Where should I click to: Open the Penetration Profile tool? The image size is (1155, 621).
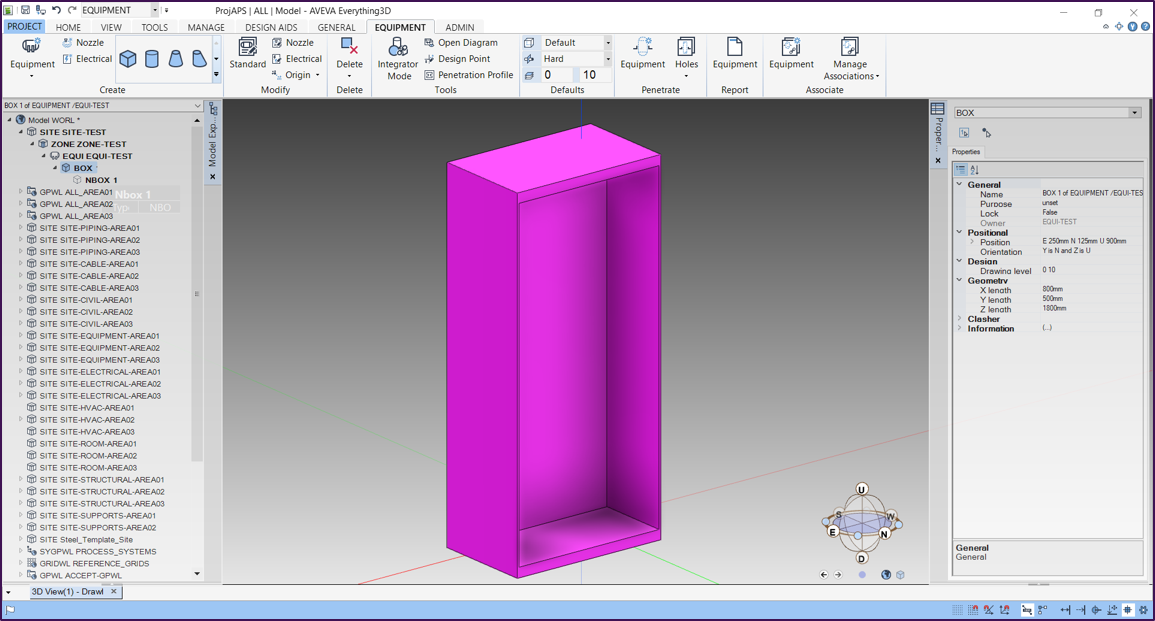(468, 75)
